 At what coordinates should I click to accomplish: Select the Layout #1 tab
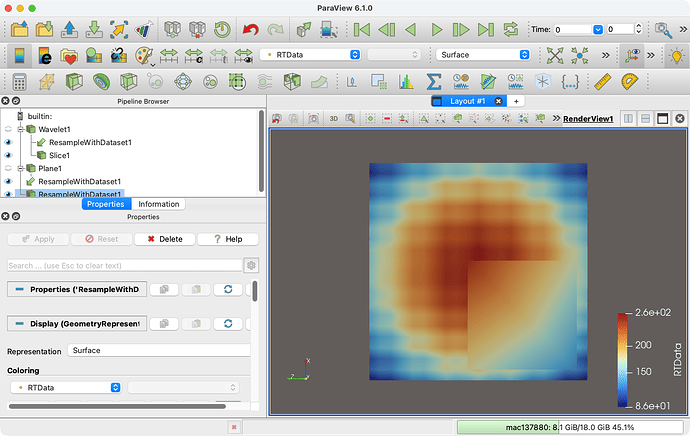pos(467,101)
